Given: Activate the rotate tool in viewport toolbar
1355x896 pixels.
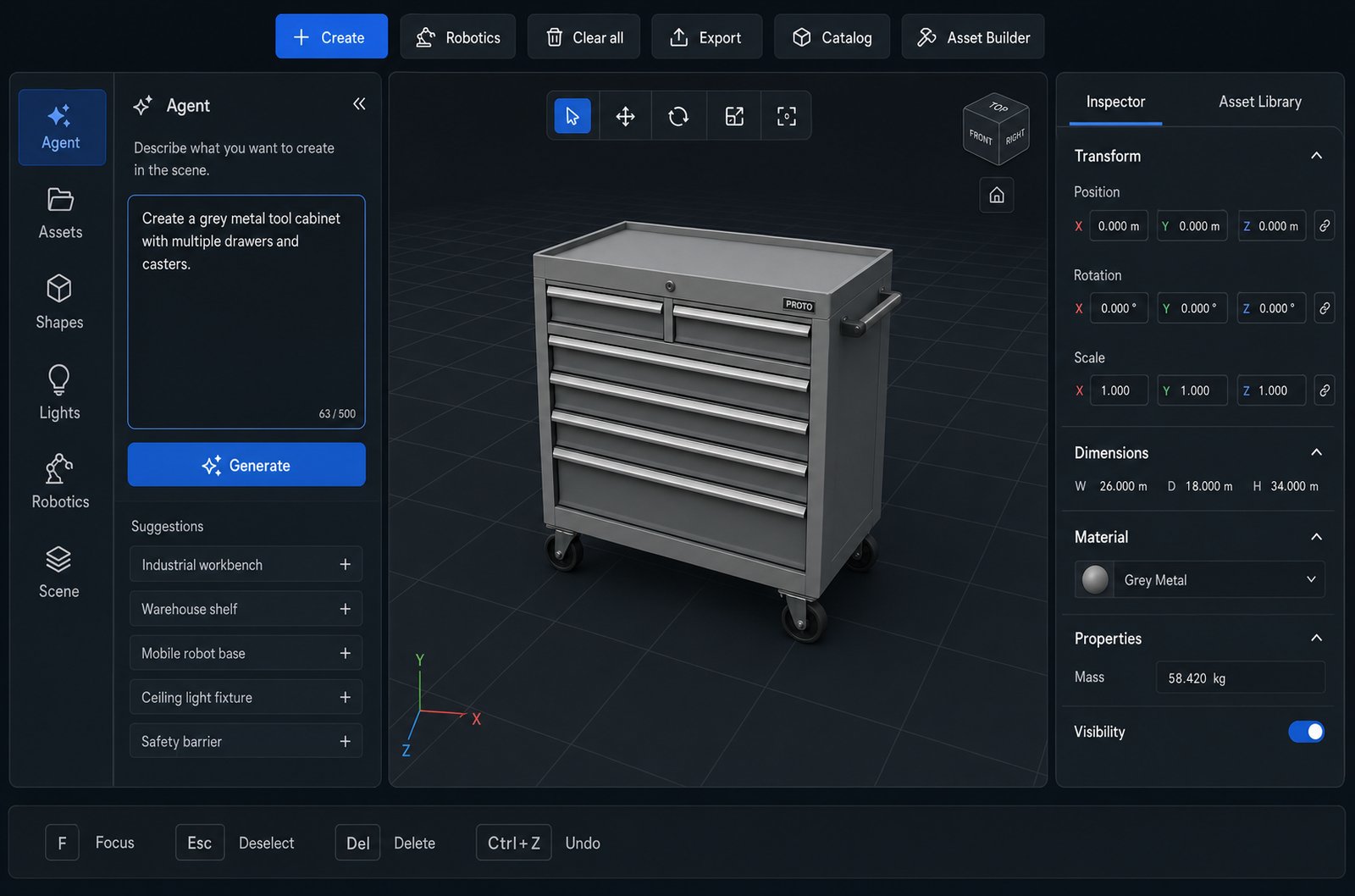Looking at the screenshot, I should tap(678, 116).
